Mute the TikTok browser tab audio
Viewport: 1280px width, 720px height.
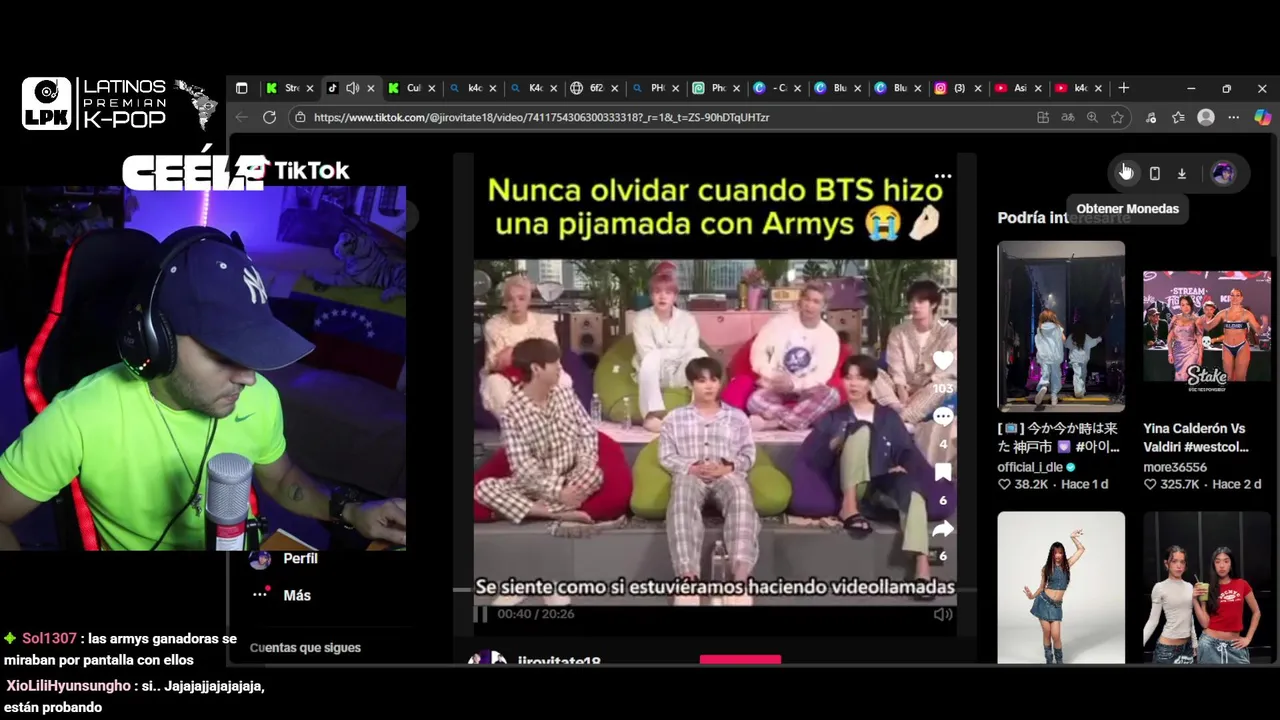(x=352, y=88)
